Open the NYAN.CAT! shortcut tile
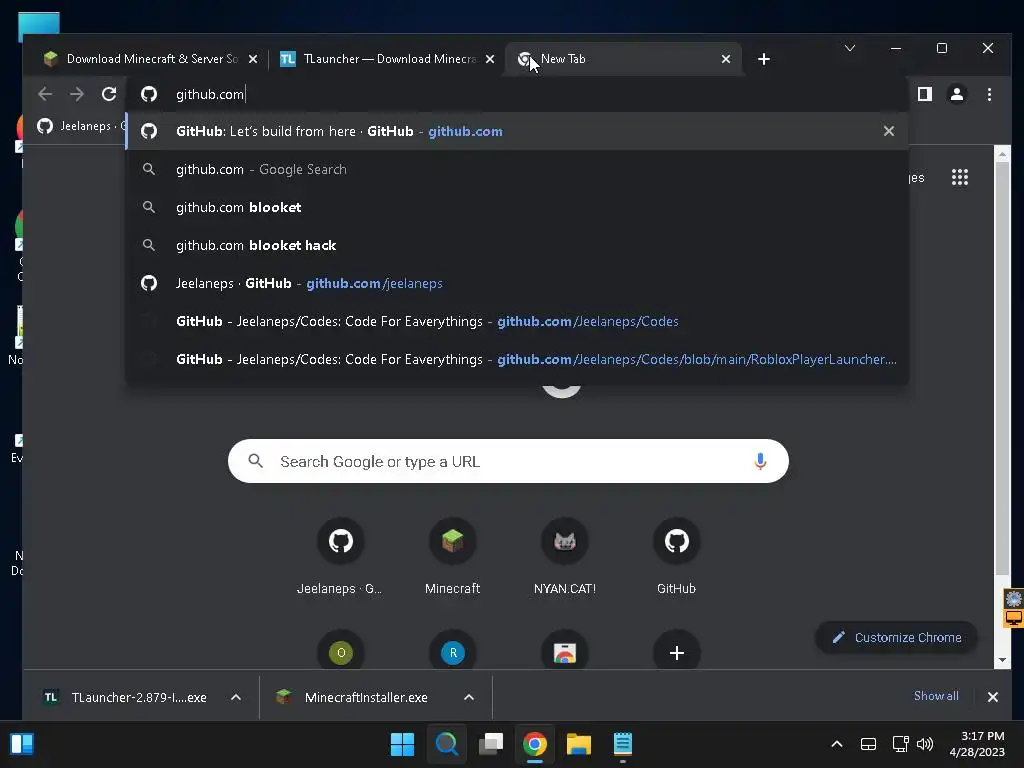Screen dimensions: 1024x768 click(x=565, y=556)
